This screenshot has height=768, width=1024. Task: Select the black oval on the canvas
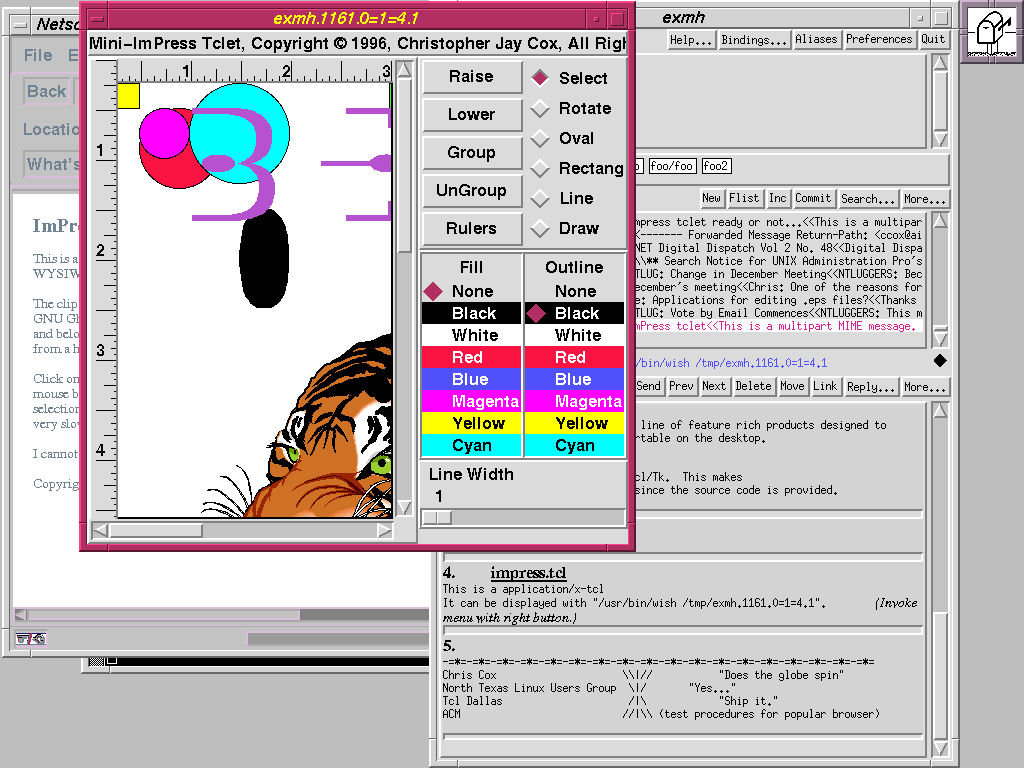click(x=264, y=258)
